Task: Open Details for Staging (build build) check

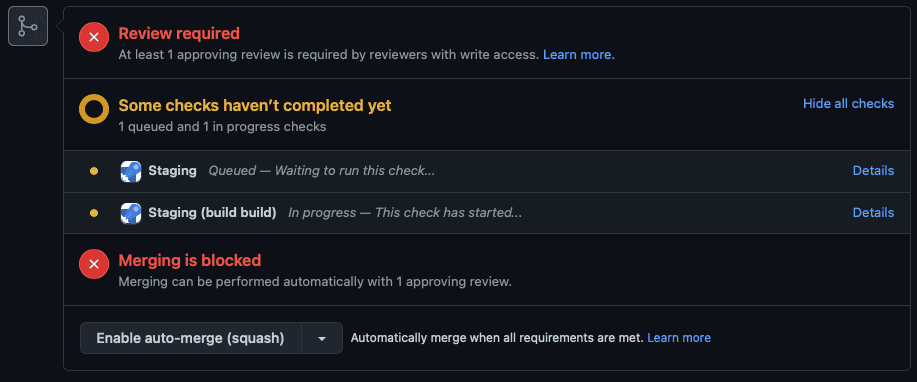Action: [873, 212]
